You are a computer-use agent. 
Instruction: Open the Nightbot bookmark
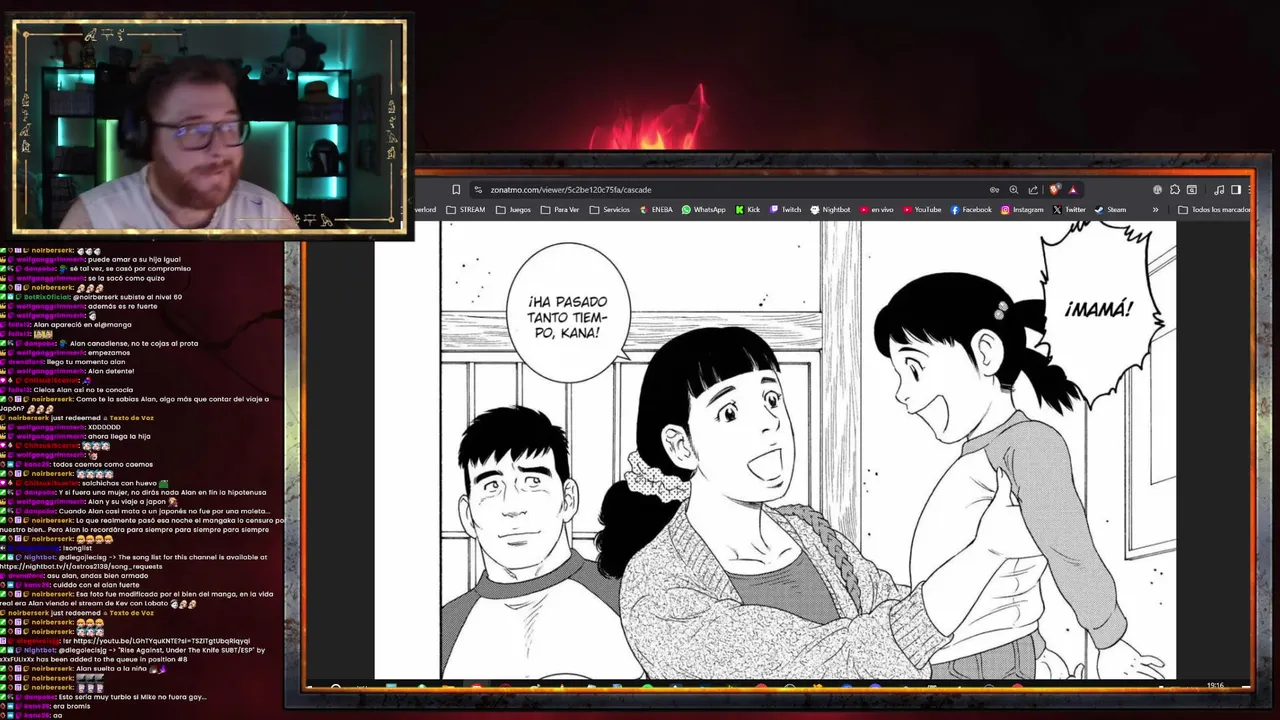coord(831,210)
